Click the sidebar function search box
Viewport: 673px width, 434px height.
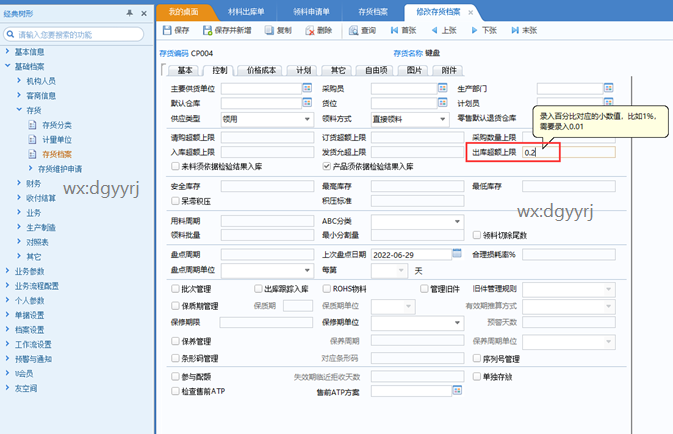pyautogui.click(x=73, y=34)
